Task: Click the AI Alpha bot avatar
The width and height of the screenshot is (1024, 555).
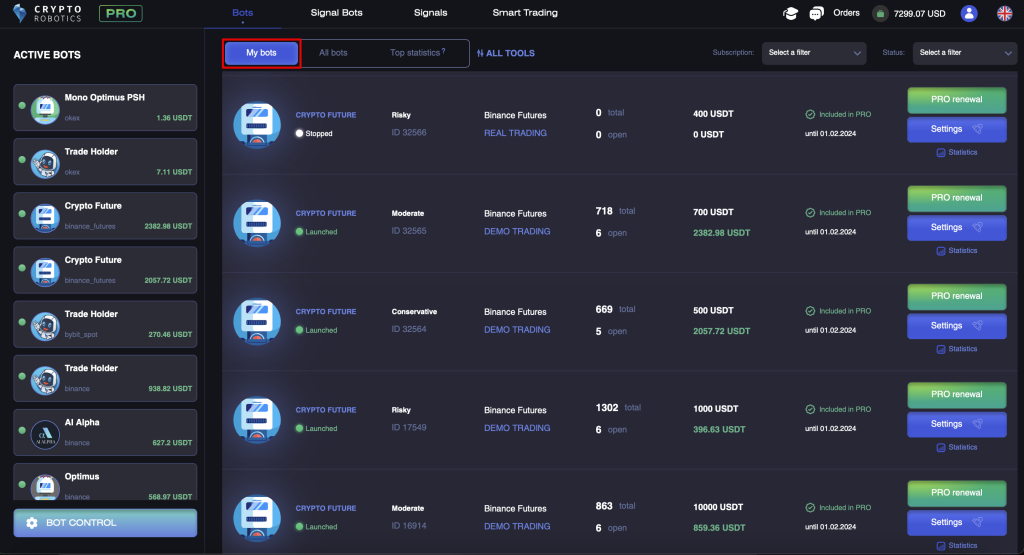Action: (45, 434)
